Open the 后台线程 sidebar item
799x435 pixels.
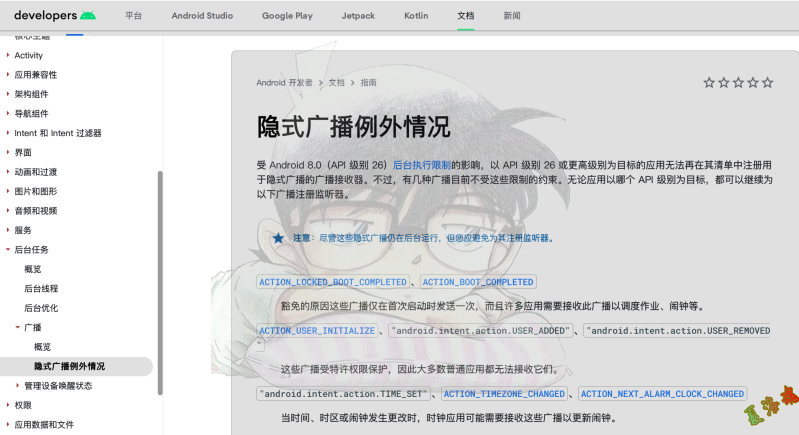41,288
